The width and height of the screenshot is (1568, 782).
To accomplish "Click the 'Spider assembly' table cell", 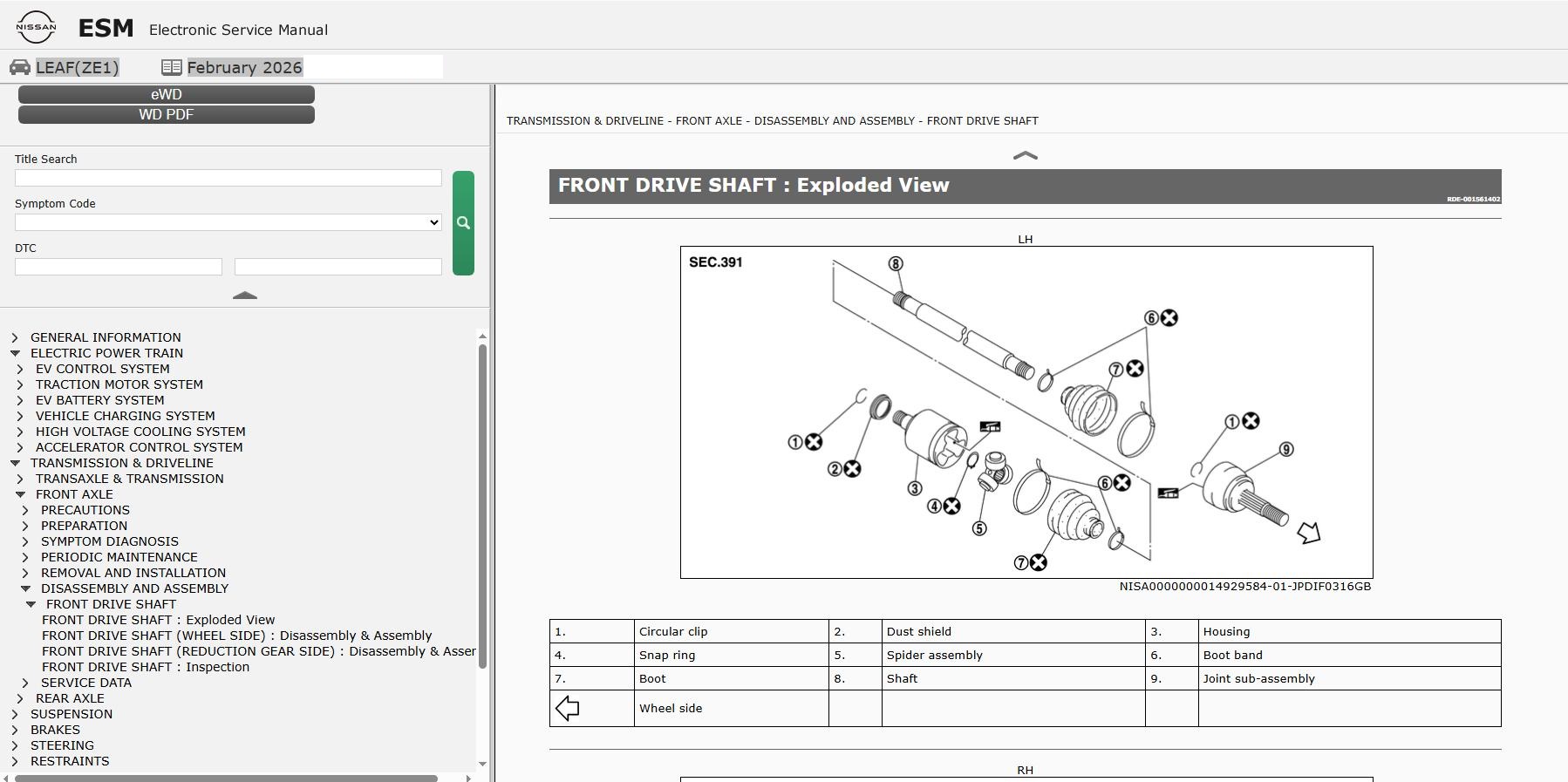I will coord(1013,655).
